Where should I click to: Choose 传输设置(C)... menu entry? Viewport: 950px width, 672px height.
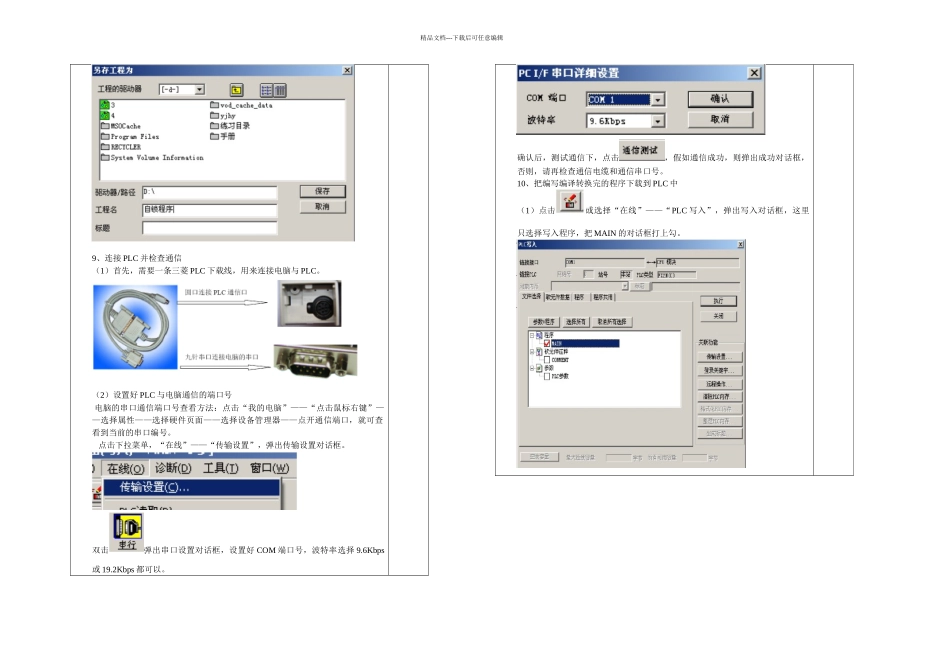click(x=191, y=487)
